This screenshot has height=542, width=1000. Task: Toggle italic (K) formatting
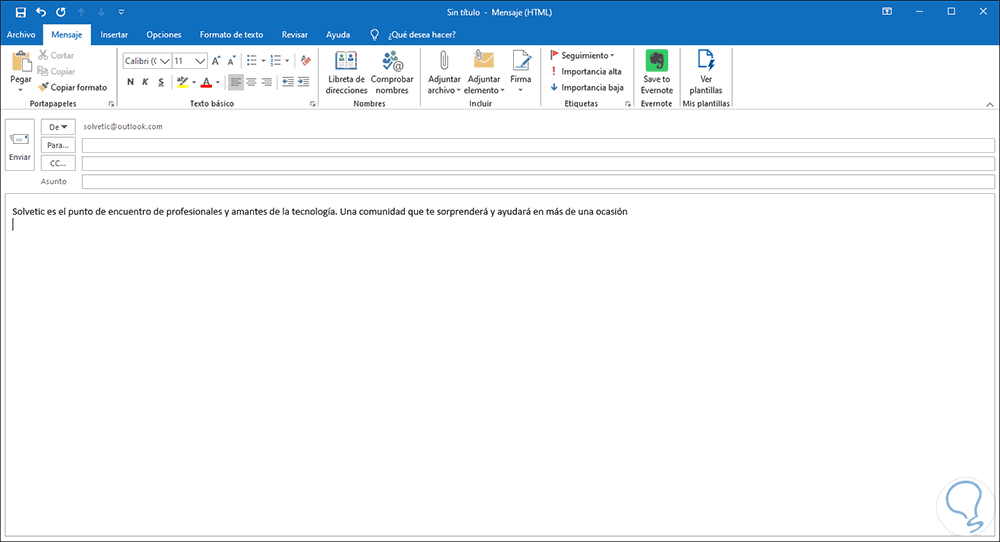(x=145, y=82)
